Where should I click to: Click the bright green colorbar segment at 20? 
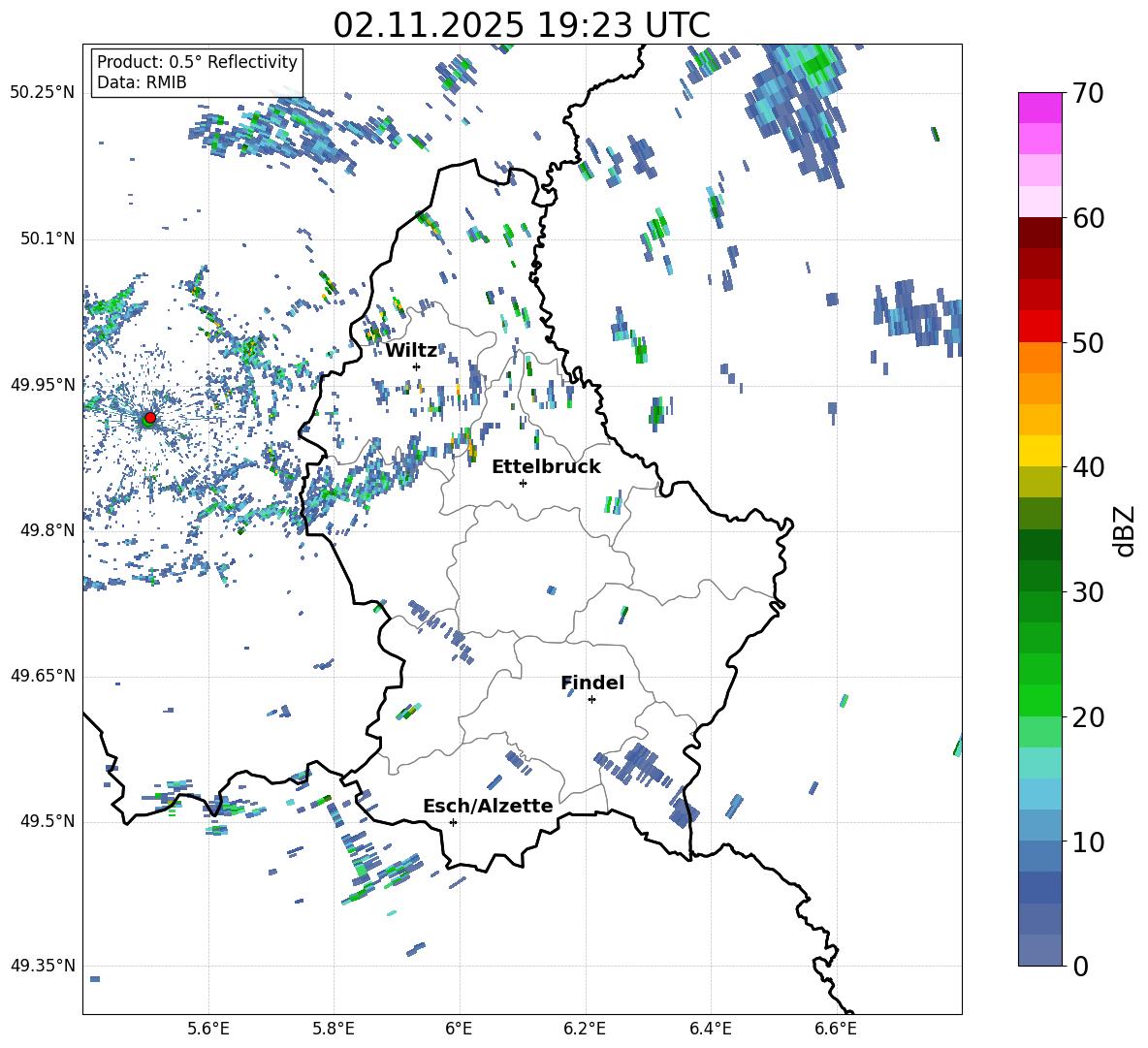pyautogui.click(x=1040, y=700)
